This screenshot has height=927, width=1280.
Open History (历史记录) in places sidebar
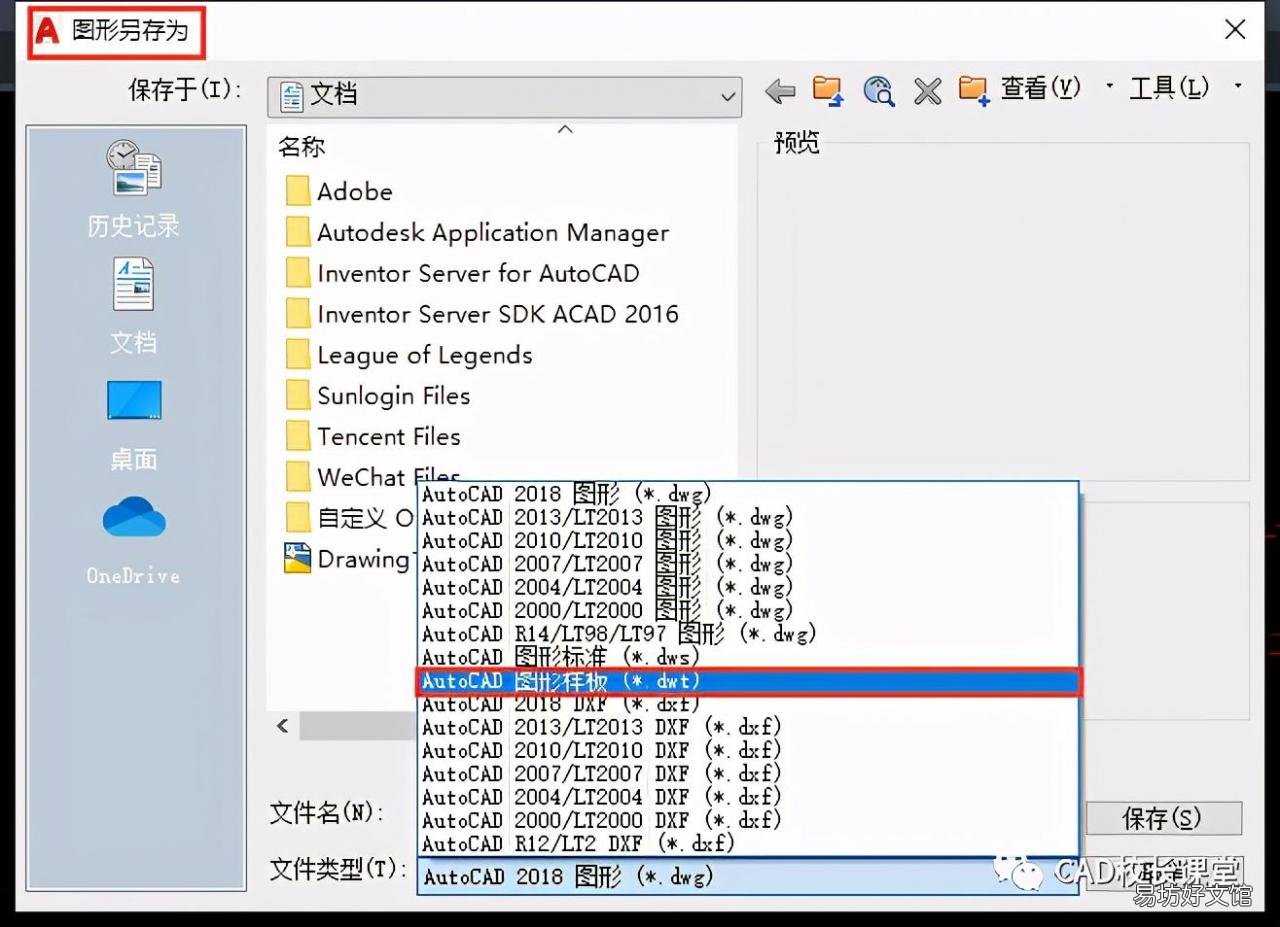point(134,190)
